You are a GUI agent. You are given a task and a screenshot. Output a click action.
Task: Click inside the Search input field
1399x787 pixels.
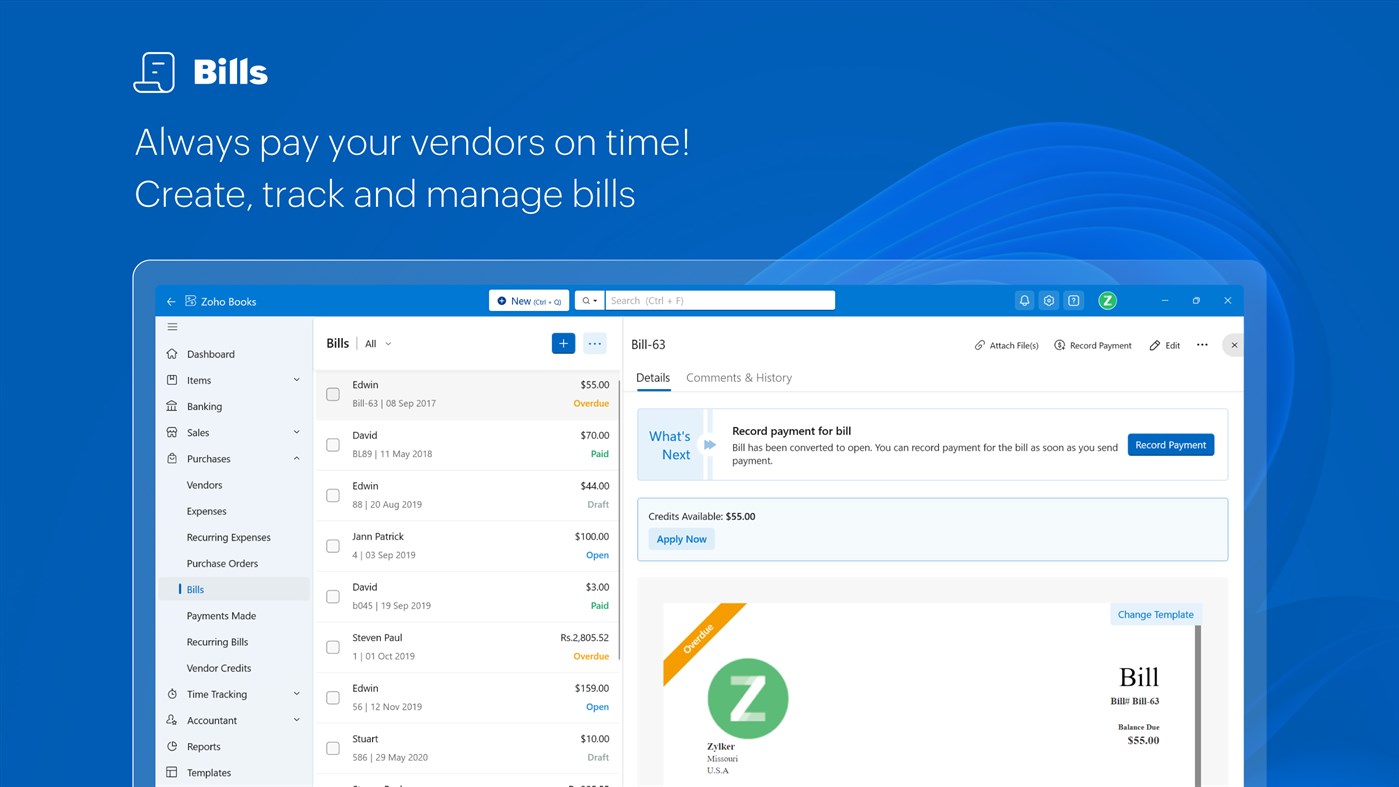click(720, 300)
